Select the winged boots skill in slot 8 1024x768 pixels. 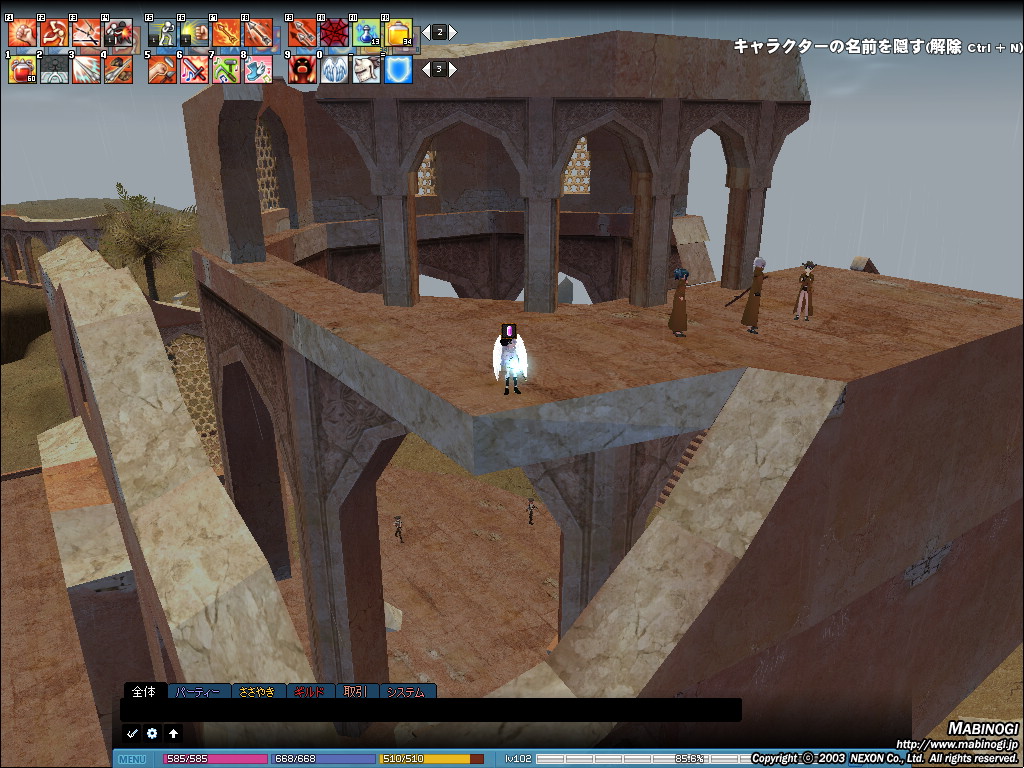pos(258,68)
